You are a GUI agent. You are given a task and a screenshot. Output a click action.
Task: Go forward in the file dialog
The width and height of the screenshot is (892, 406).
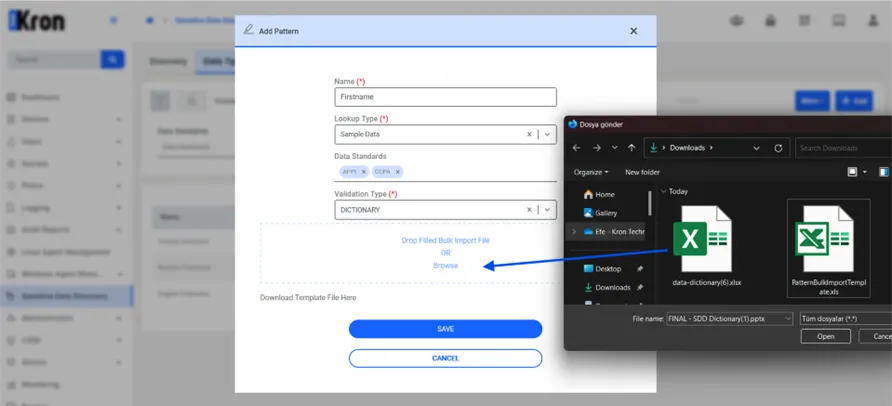point(597,148)
